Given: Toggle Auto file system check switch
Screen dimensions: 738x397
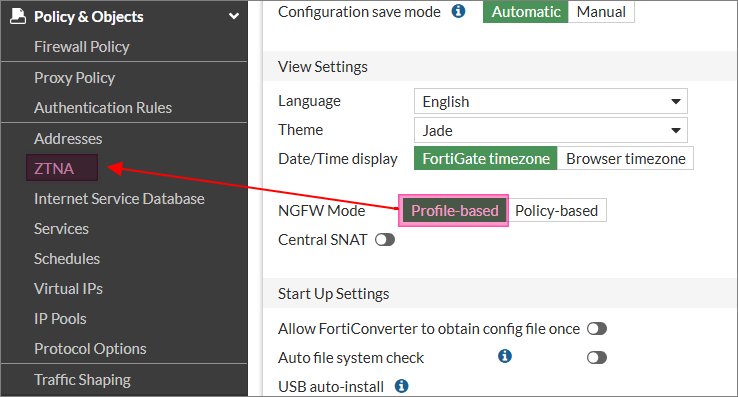Looking at the screenshot, I should coord(597,358).
